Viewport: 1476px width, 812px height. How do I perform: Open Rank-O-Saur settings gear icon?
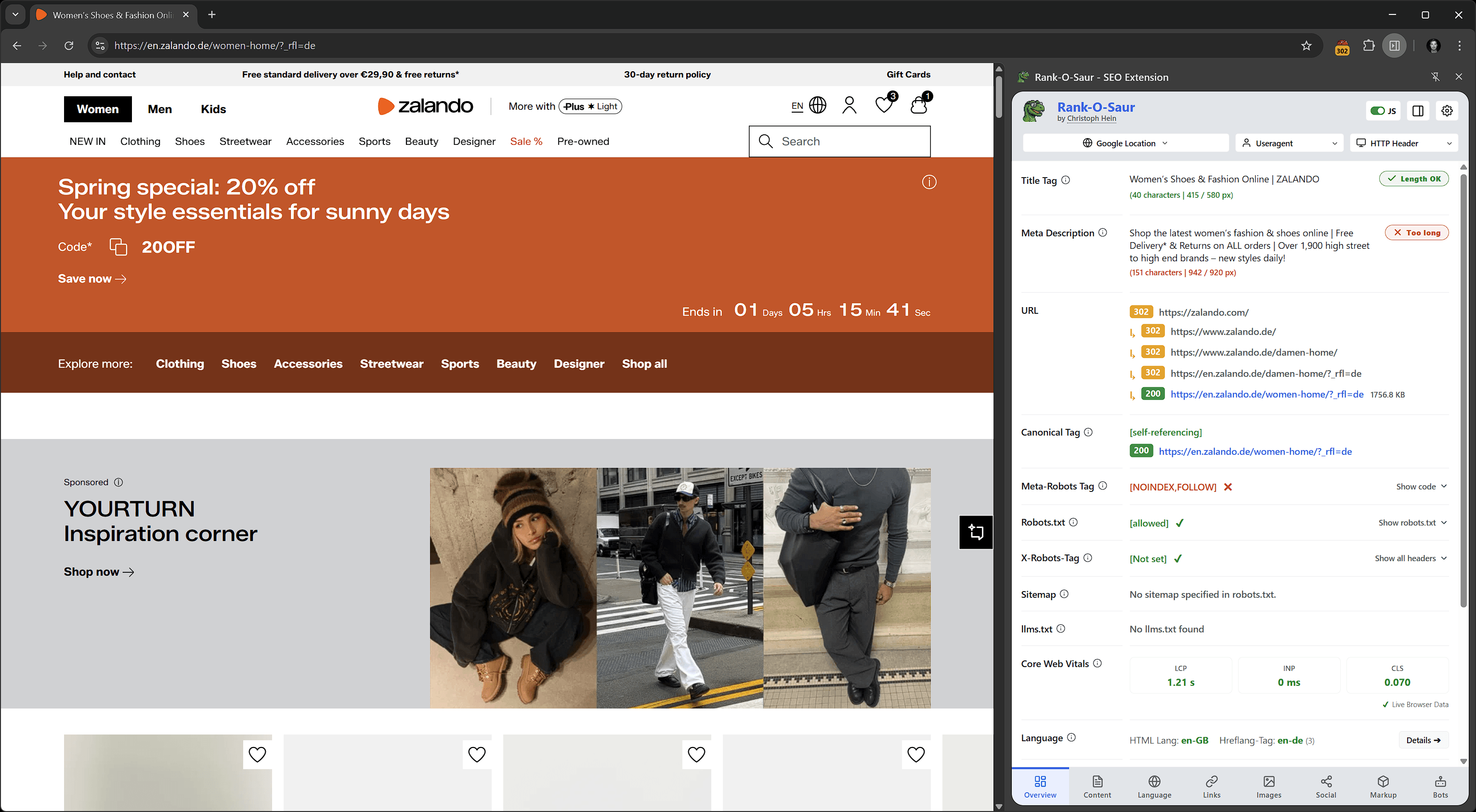coord(1446,111)
